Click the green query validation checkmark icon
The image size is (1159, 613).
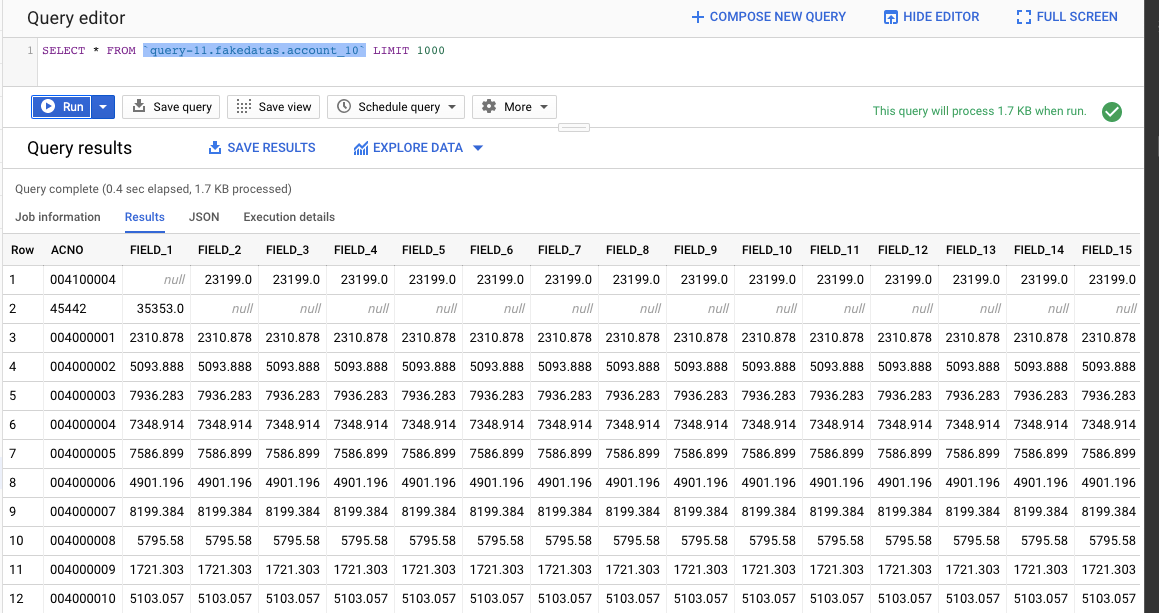(1111, 112)
